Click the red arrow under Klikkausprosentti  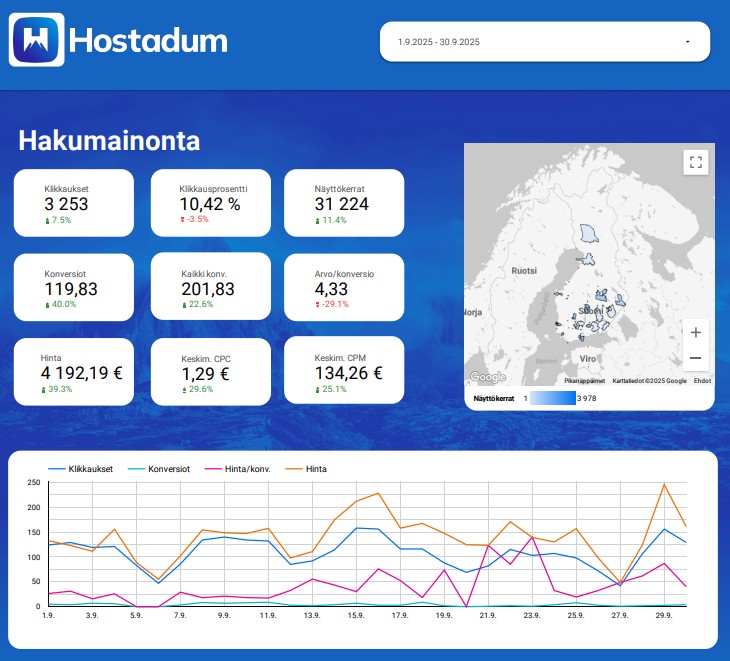tap(183, 219)
